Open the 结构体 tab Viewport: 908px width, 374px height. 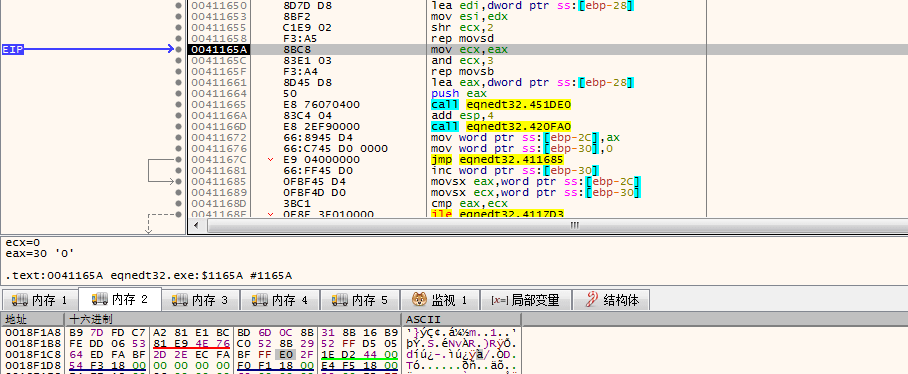tap(611, 300)
